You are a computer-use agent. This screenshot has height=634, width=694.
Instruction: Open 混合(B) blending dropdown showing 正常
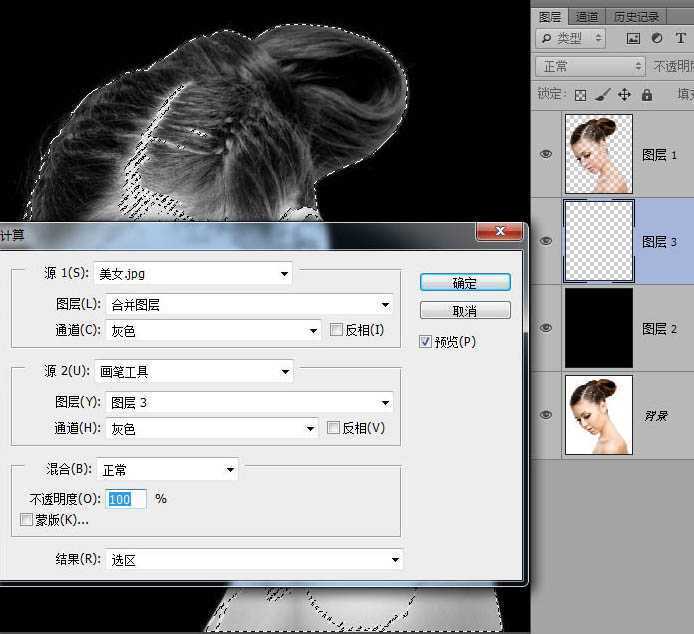click(x=167, y=469)
